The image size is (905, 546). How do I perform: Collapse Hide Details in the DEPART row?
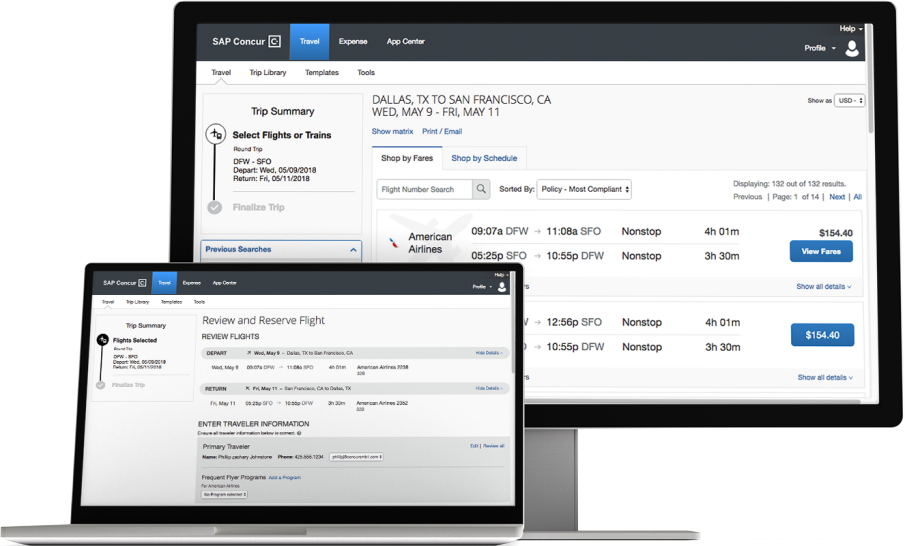489,353
